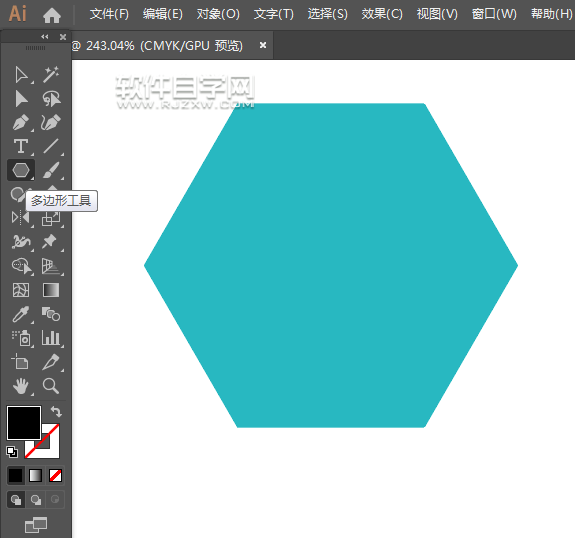Click the teal hexagon on canvas
The width and height of the screenshot is (575, 538).
tap(331, 266)
